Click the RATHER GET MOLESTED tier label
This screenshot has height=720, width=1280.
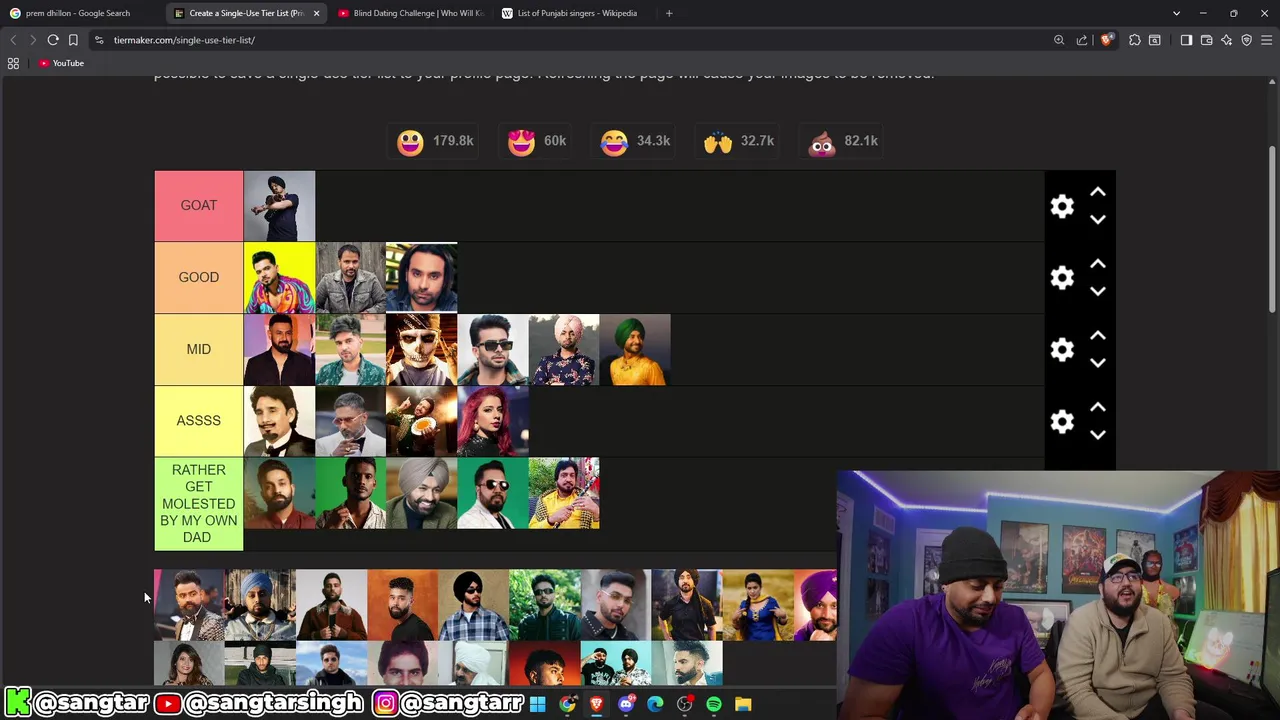(198, 504)
